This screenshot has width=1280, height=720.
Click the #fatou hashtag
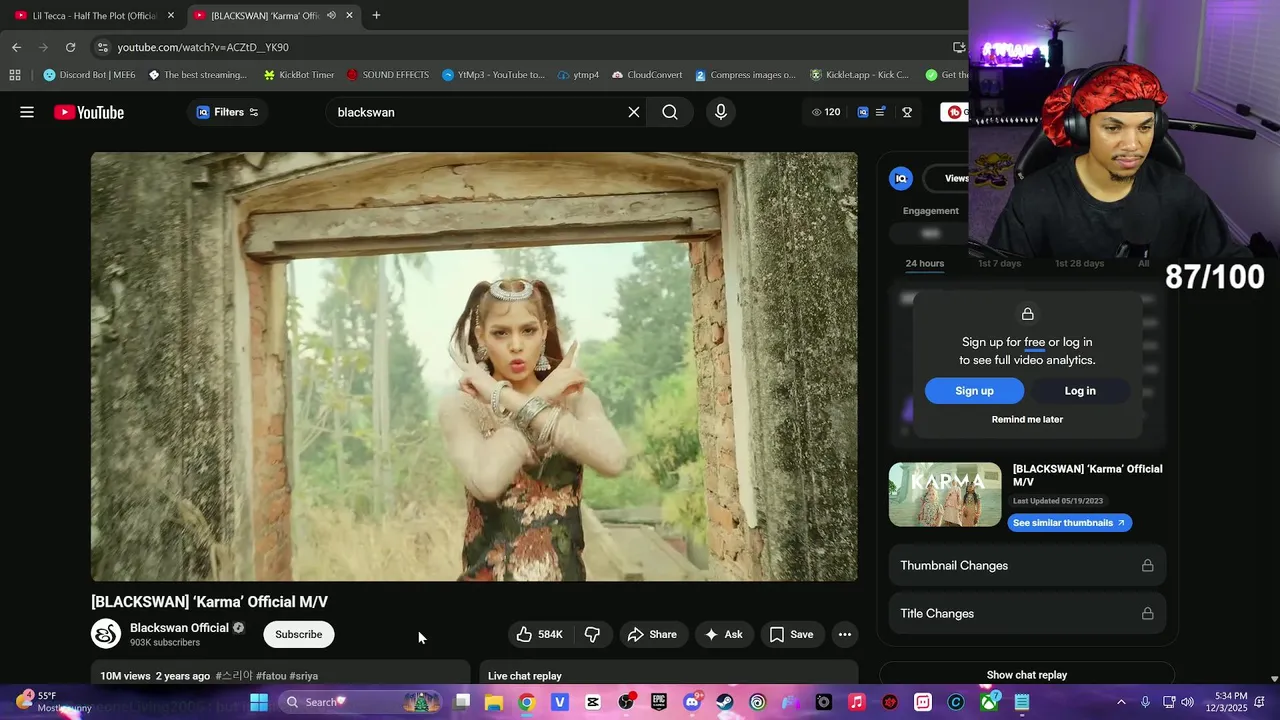click(x=271, y=676)
